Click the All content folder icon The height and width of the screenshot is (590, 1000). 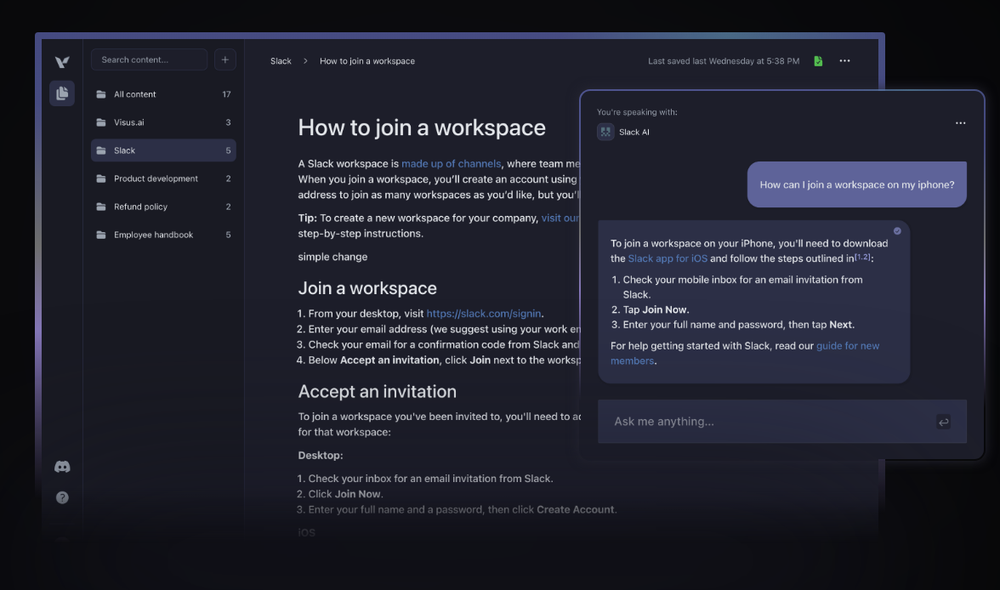101,94
